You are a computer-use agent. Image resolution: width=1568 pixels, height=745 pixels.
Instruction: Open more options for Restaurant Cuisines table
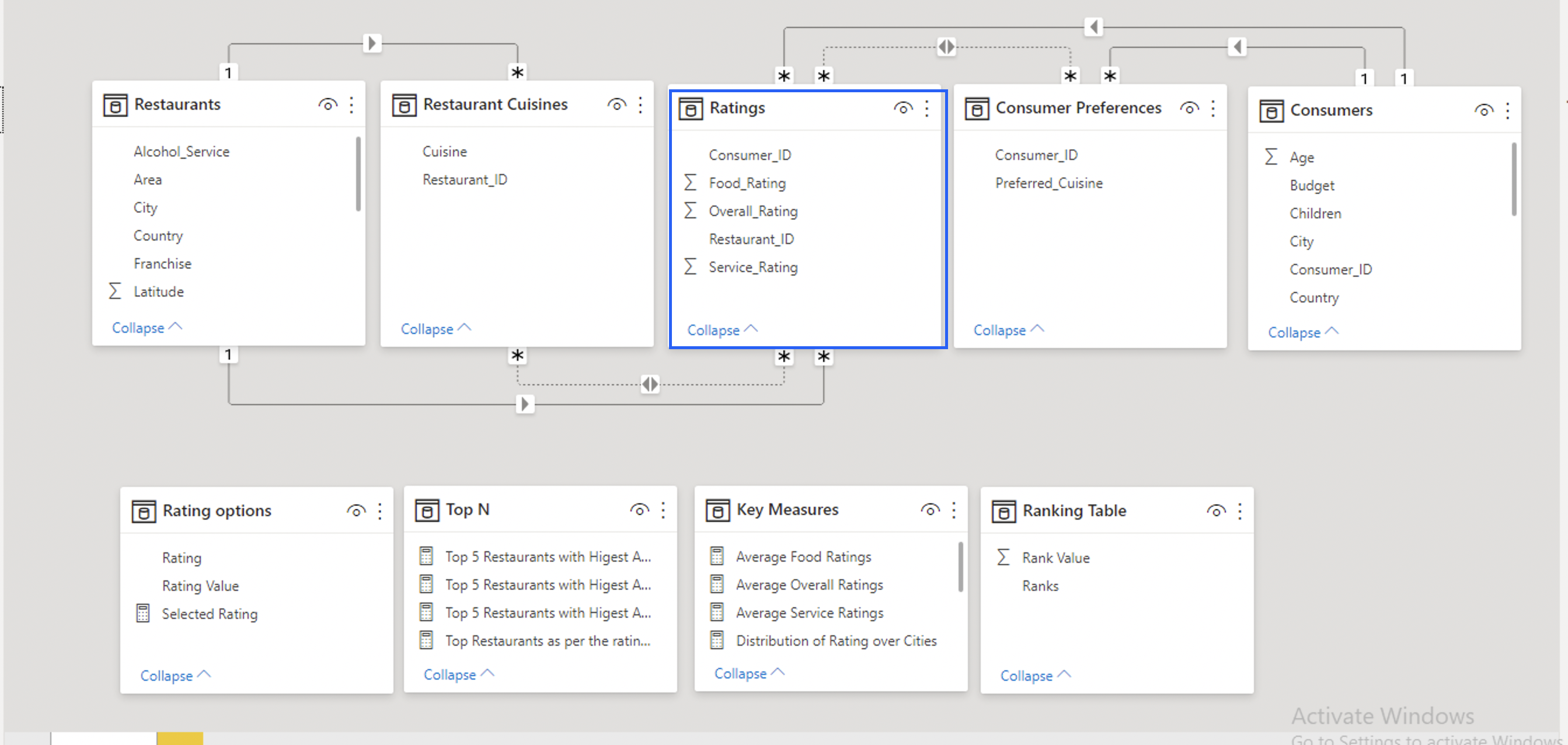(640, 105)
